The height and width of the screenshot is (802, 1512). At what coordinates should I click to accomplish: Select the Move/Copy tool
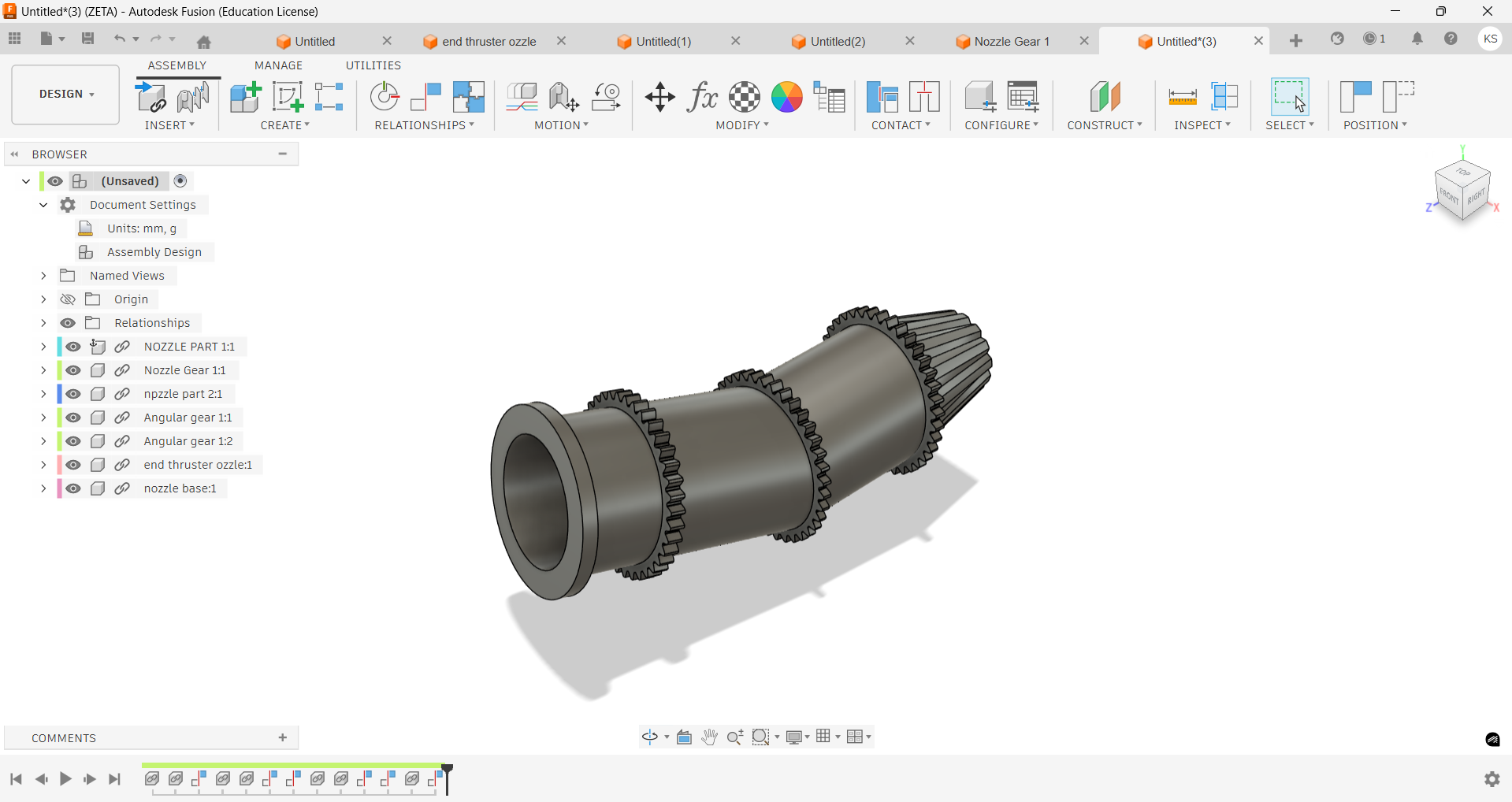click(660, 98)
